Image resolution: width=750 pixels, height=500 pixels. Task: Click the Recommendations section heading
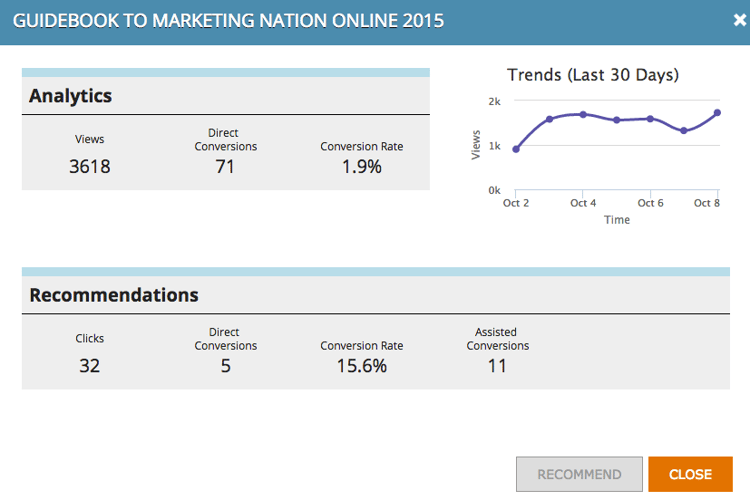point(113,295)
